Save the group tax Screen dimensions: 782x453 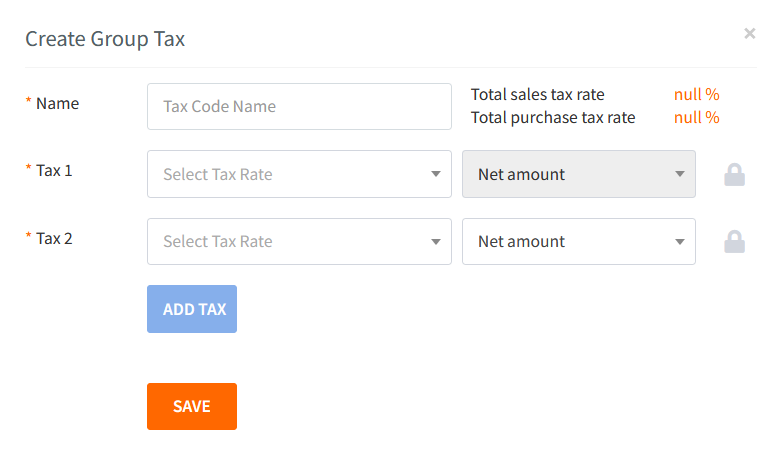[x=192, y=406]
